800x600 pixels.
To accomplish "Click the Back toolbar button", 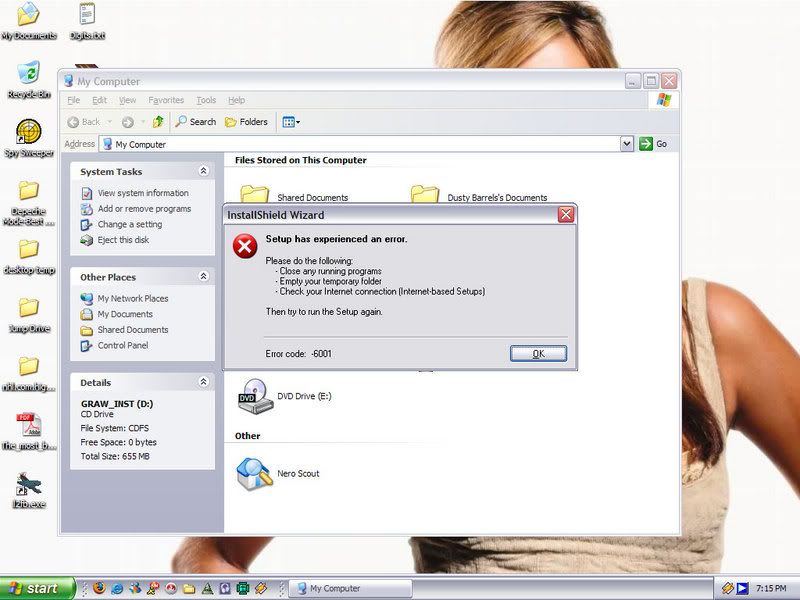I will click(84, 122).
